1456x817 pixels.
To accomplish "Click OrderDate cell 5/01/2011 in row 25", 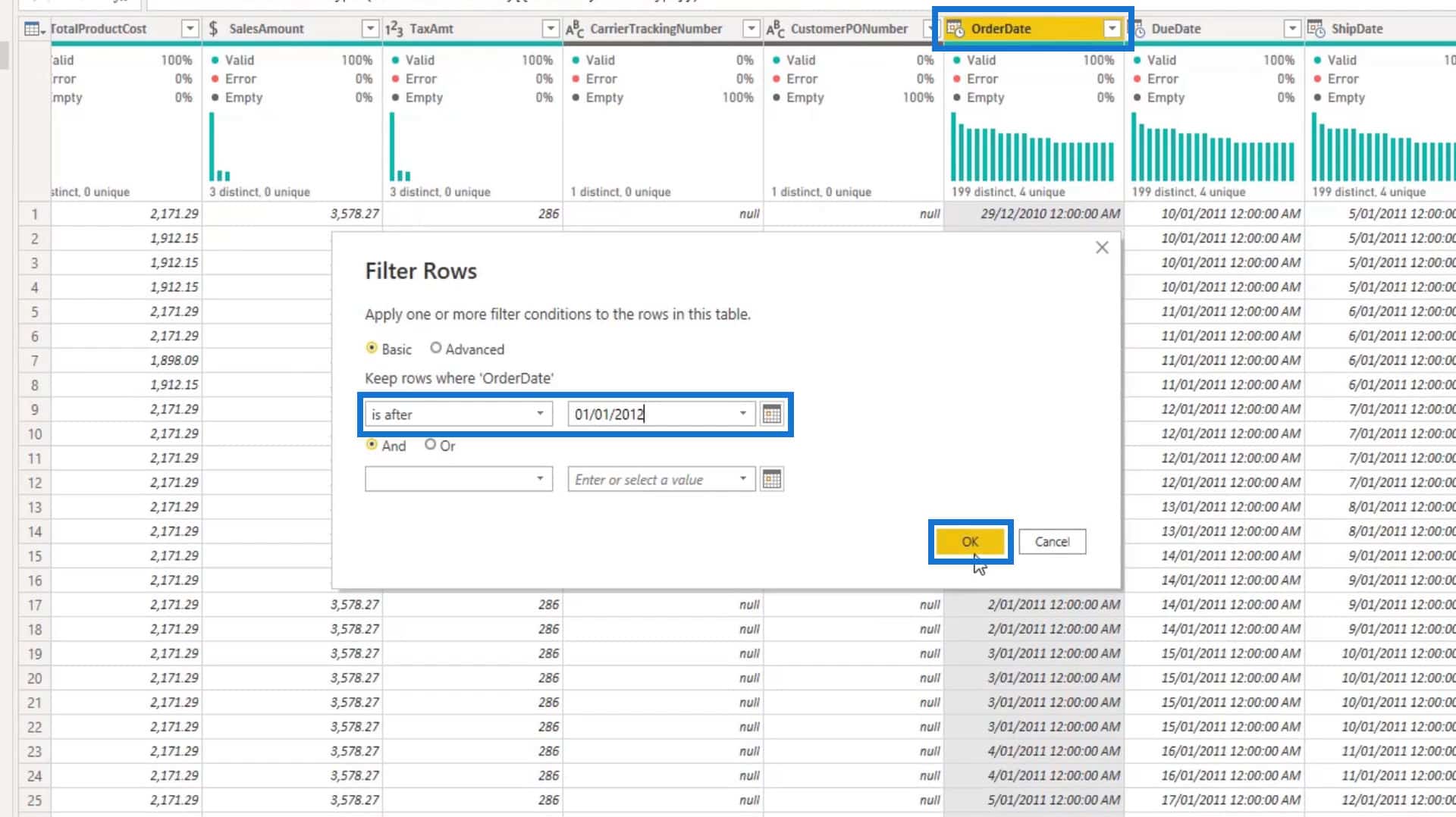I will click(1034, 800).
